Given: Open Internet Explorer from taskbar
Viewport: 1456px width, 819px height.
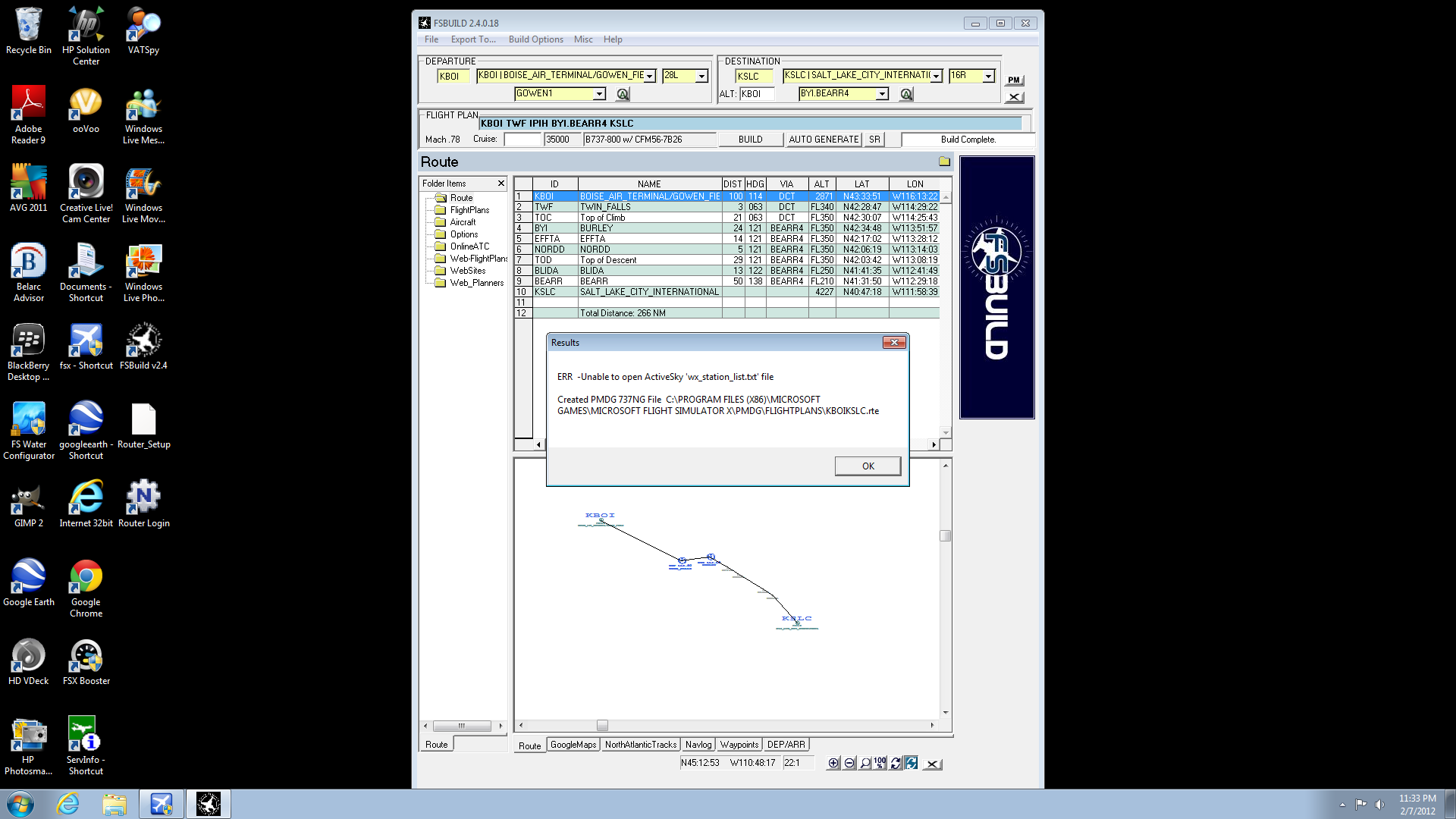Looking at the screenshot, I should tap(68, 804).
